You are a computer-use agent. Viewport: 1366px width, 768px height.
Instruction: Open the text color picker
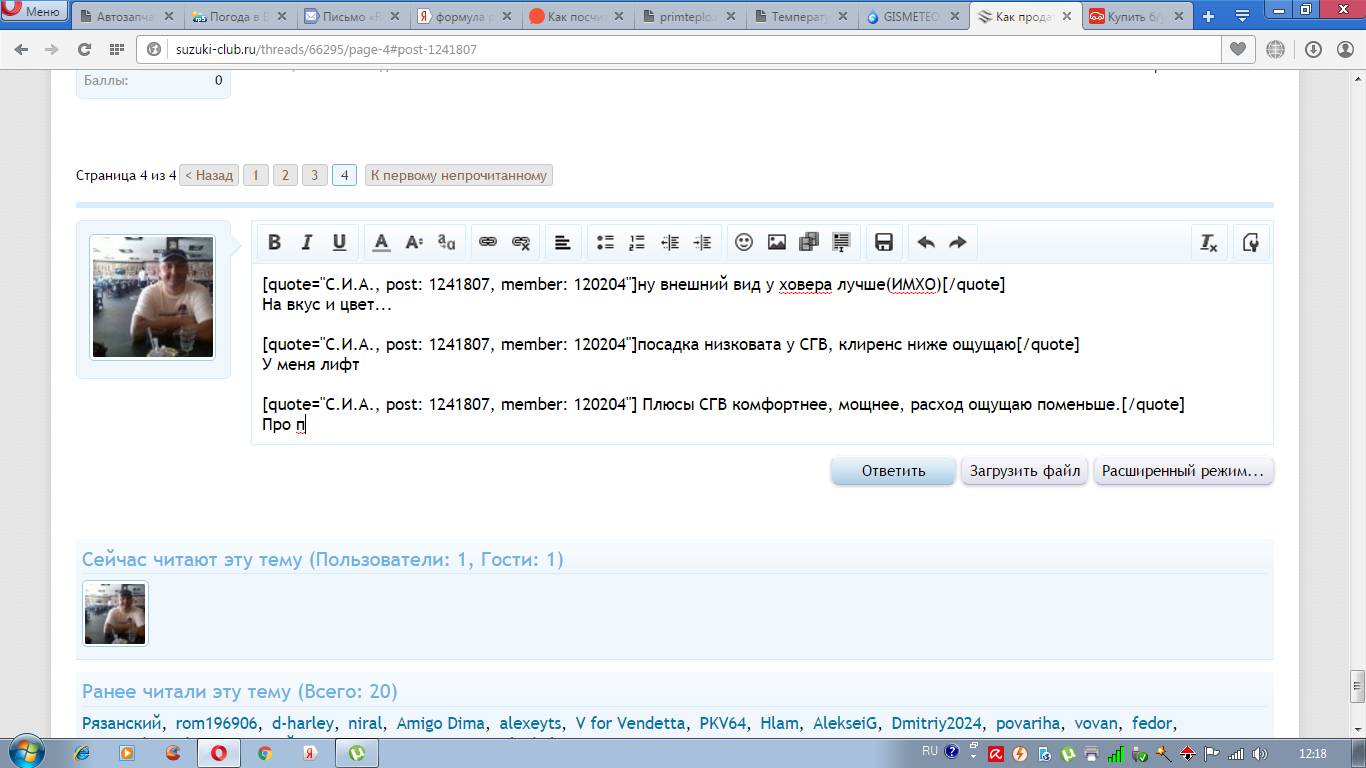tap(381, 242)
